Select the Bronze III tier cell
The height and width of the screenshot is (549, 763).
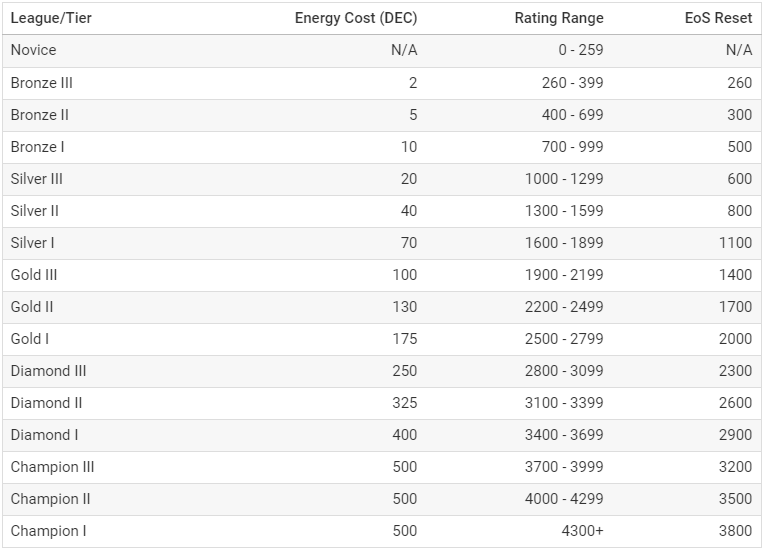tap(42, 83)
